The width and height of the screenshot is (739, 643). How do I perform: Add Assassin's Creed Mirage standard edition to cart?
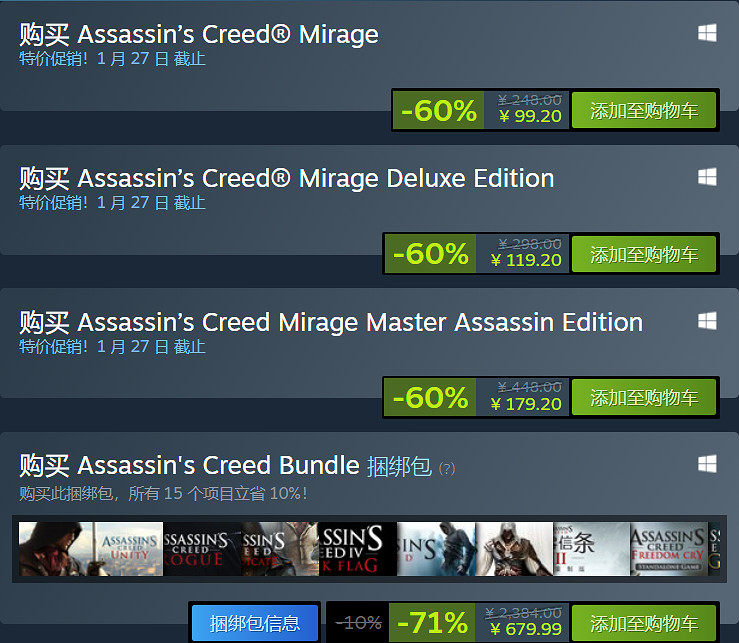click(644, 111)
